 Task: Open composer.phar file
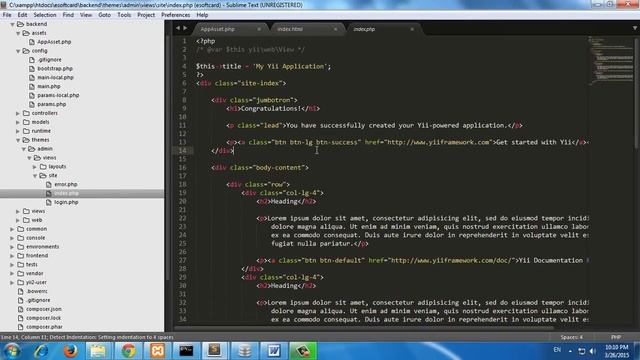click(44, 327)
